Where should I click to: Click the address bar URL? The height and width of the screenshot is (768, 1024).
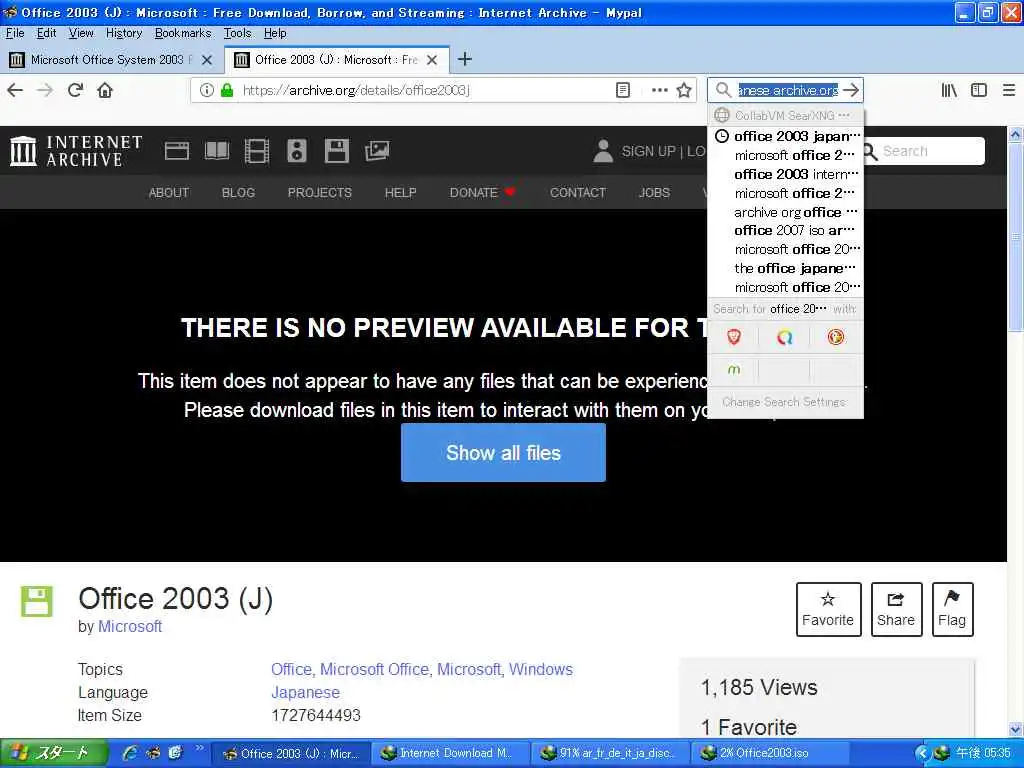pos(356,90)
